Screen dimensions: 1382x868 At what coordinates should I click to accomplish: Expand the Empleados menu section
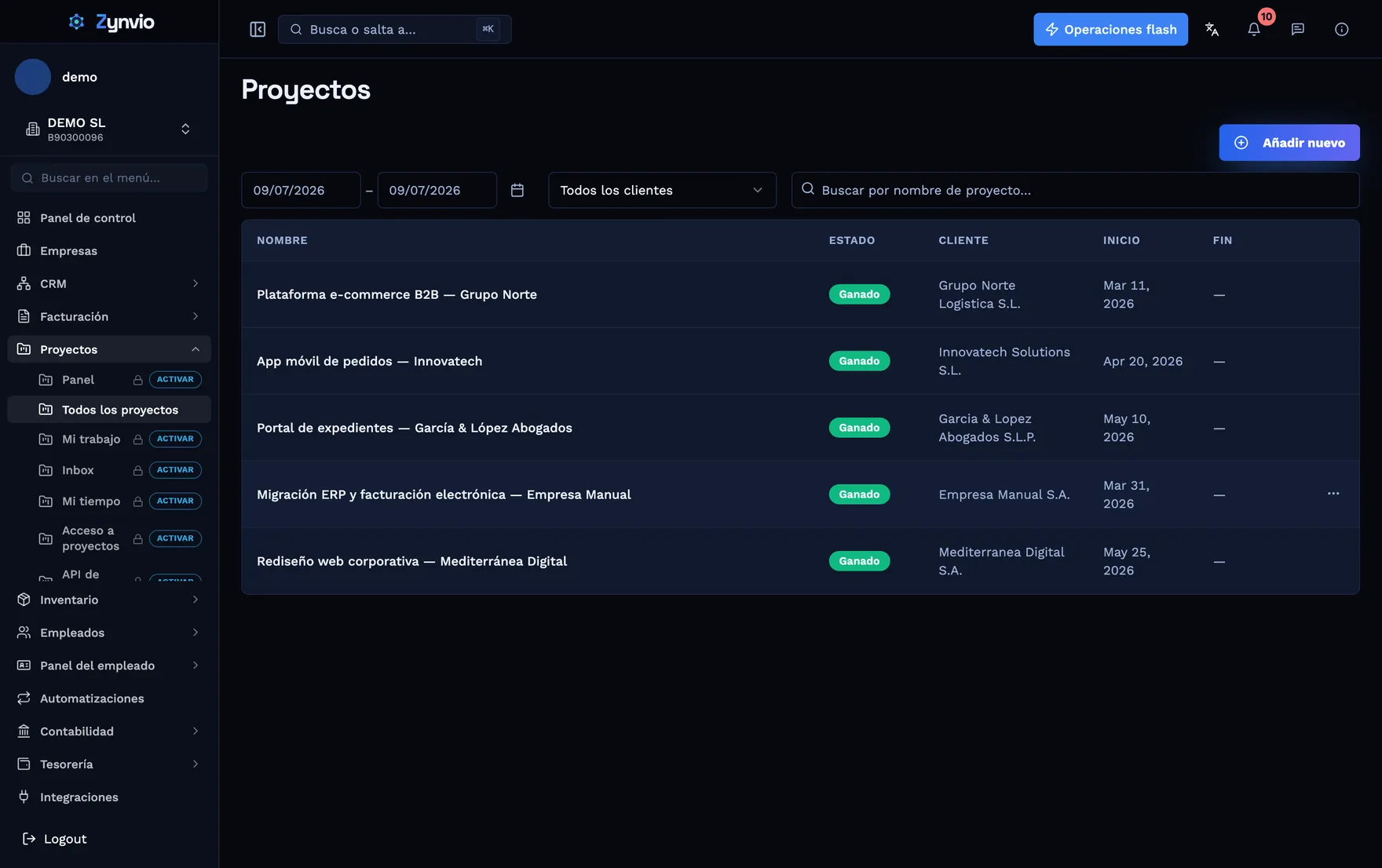pos(109,633)
